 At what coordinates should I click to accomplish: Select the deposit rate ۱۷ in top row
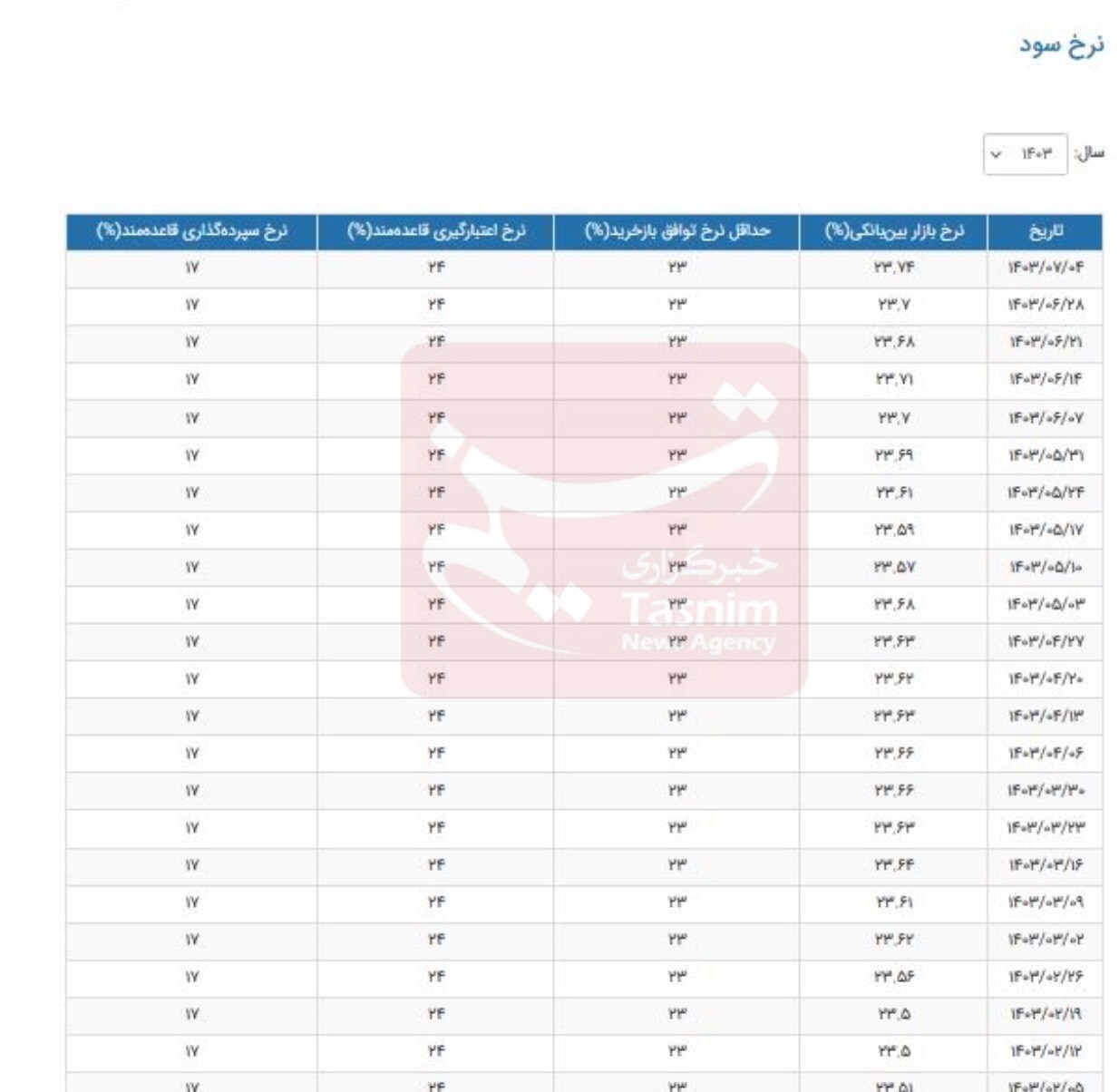[190, 268]
